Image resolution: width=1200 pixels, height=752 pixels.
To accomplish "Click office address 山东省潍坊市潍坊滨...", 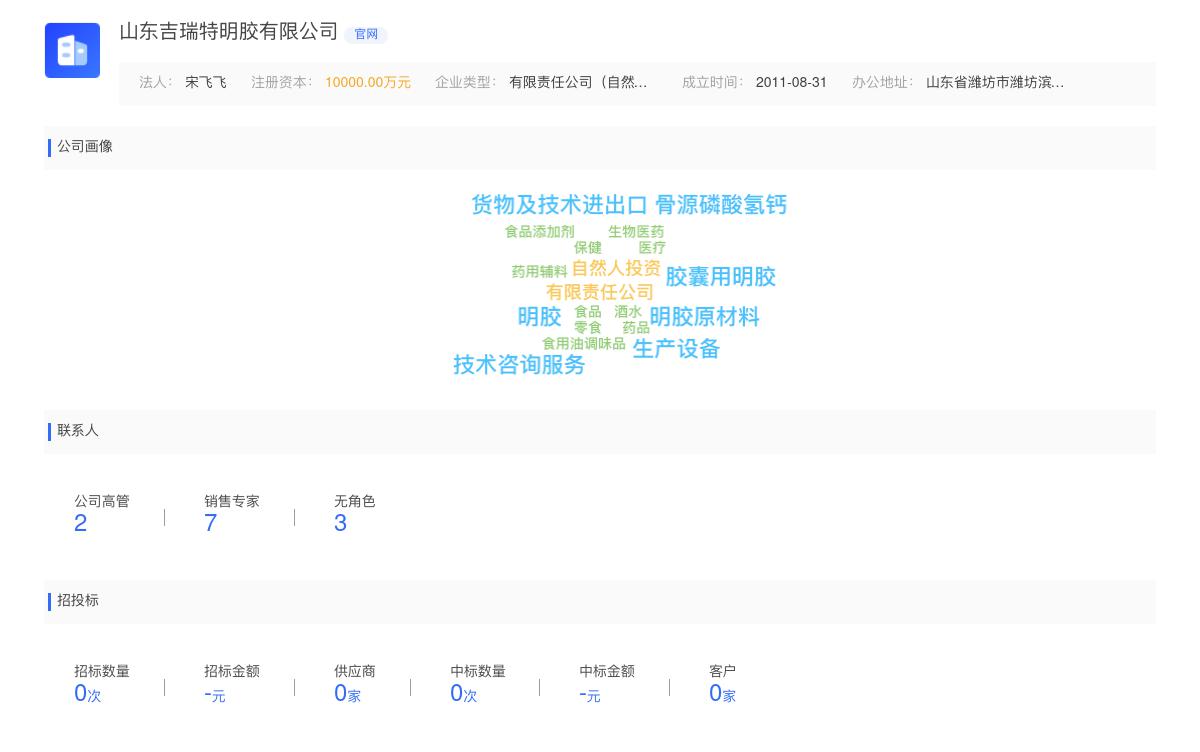I will [x=995, y=82].
